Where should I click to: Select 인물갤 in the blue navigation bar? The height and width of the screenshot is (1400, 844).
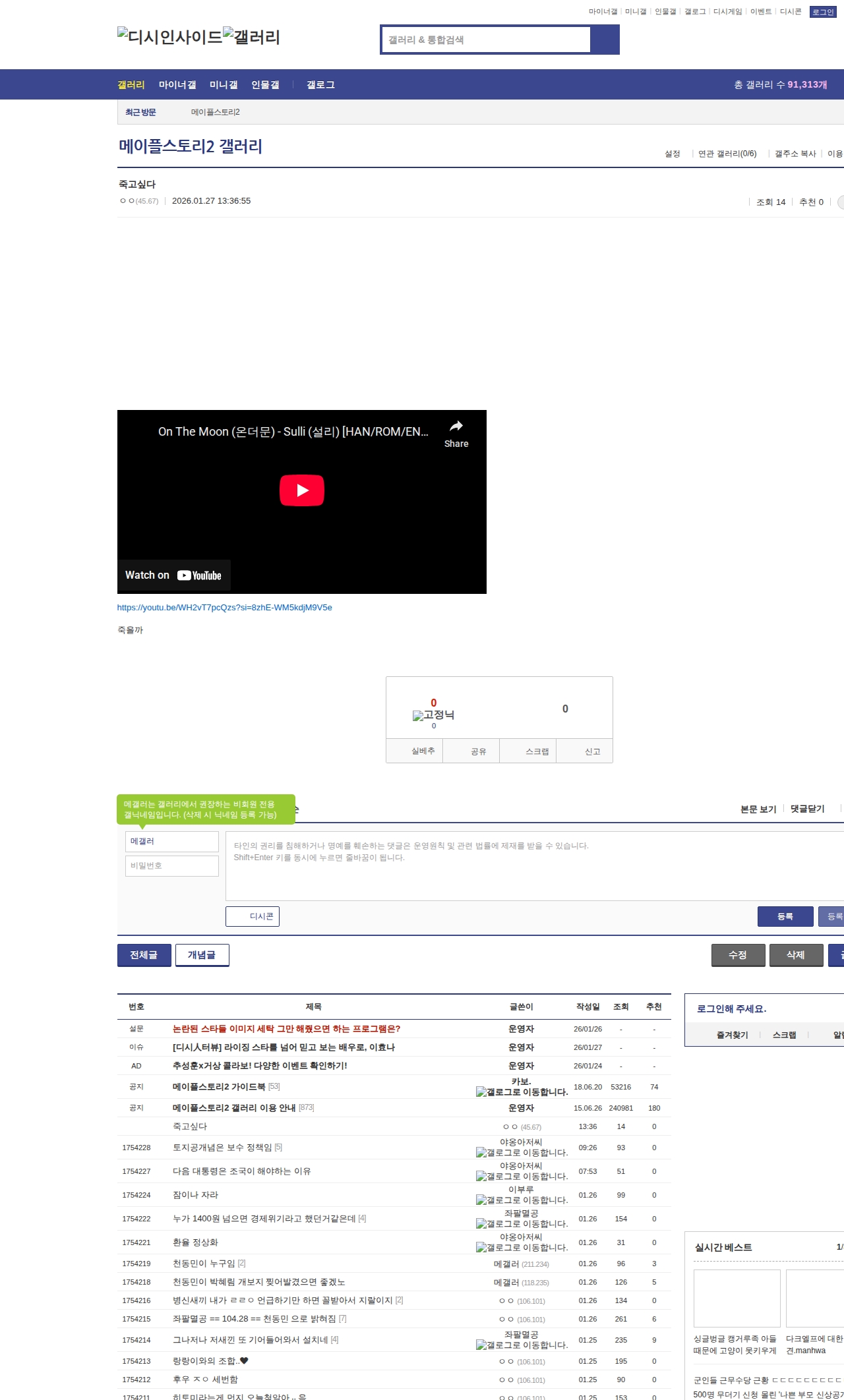point(265,84)
